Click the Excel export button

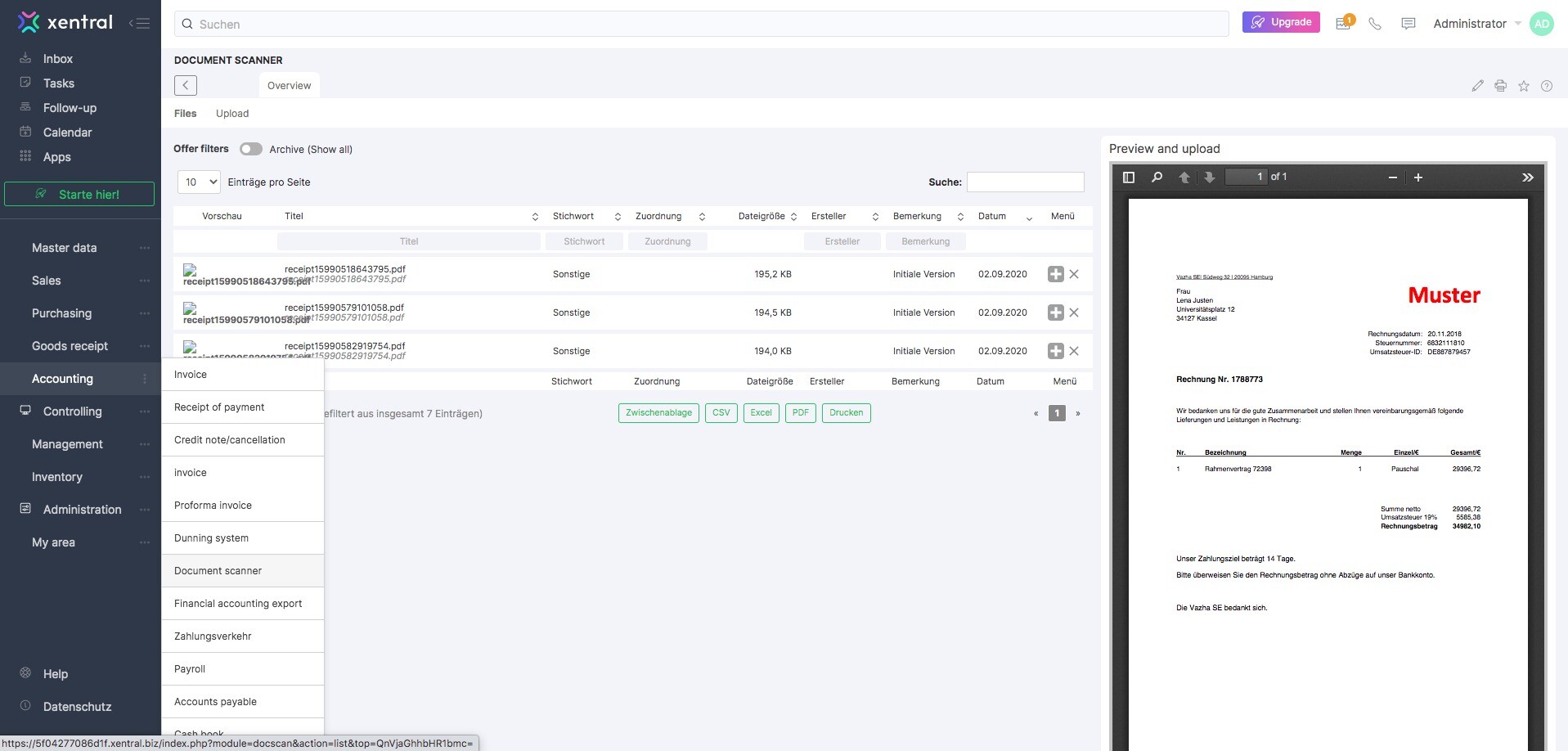pos(762,413)
